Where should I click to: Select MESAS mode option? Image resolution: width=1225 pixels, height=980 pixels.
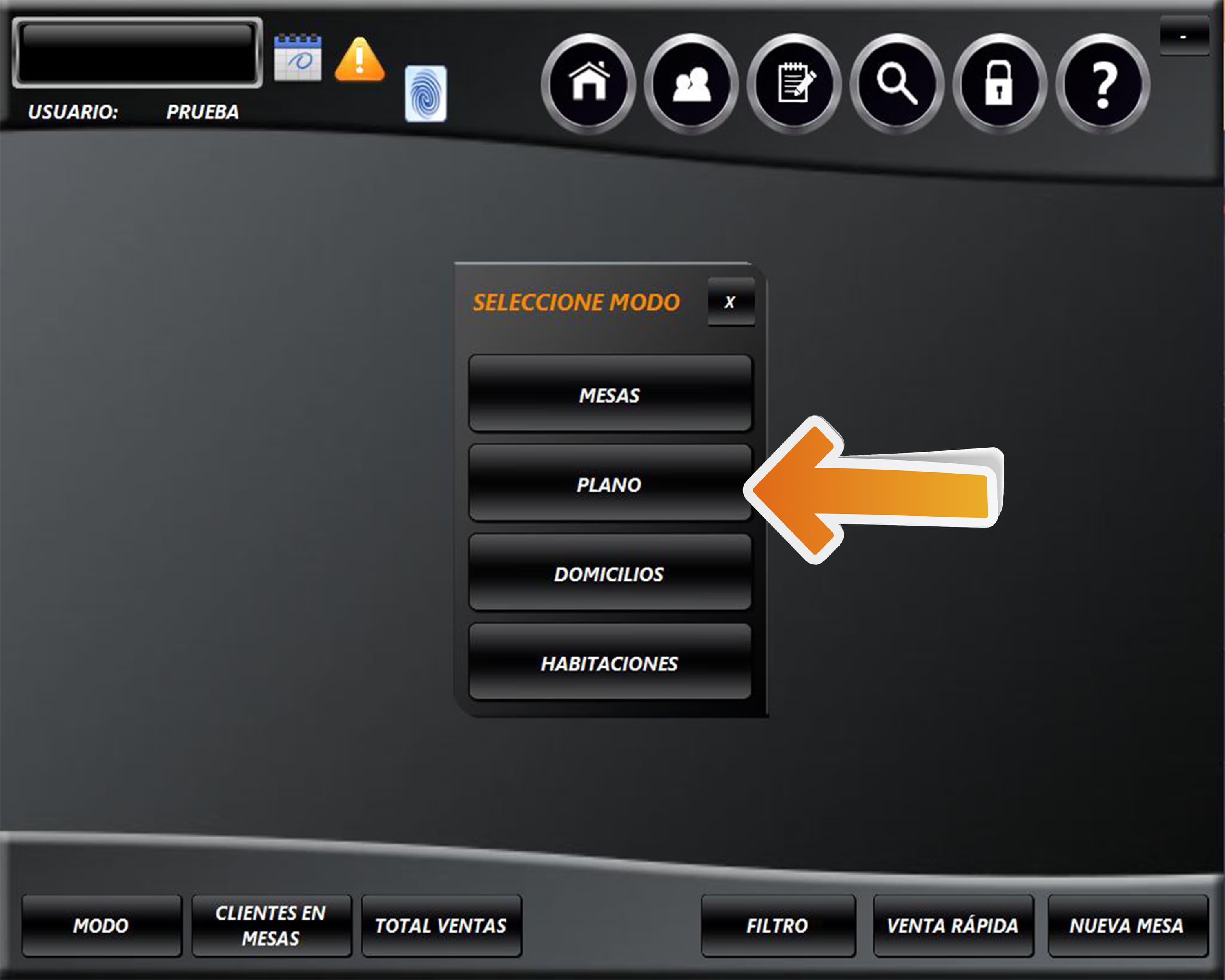[x=610, y=394]
